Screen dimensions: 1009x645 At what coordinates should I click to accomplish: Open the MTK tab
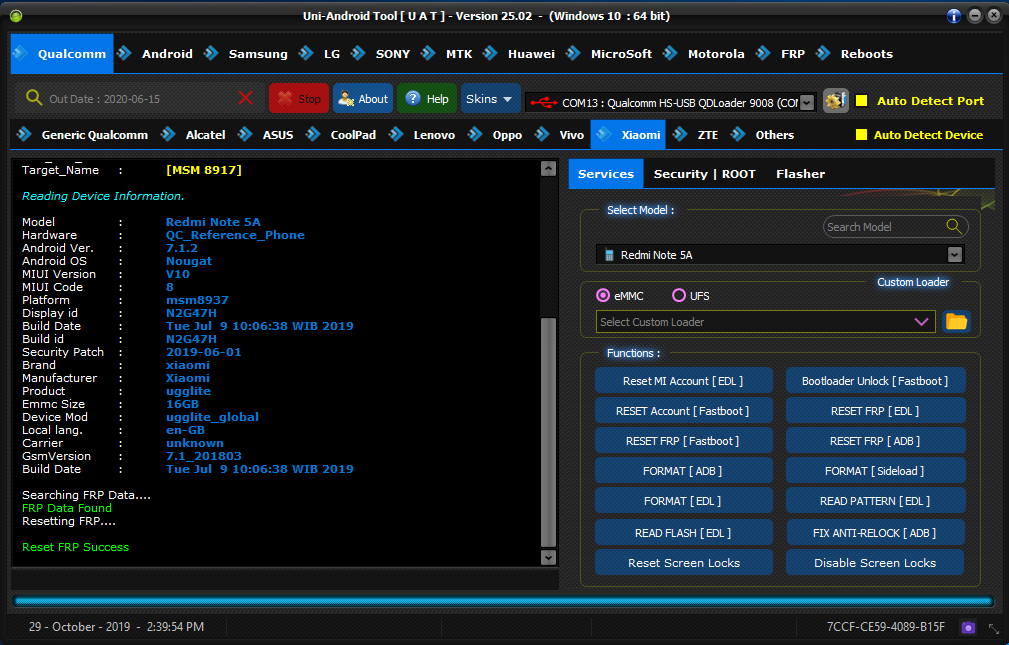coord(459,54)
